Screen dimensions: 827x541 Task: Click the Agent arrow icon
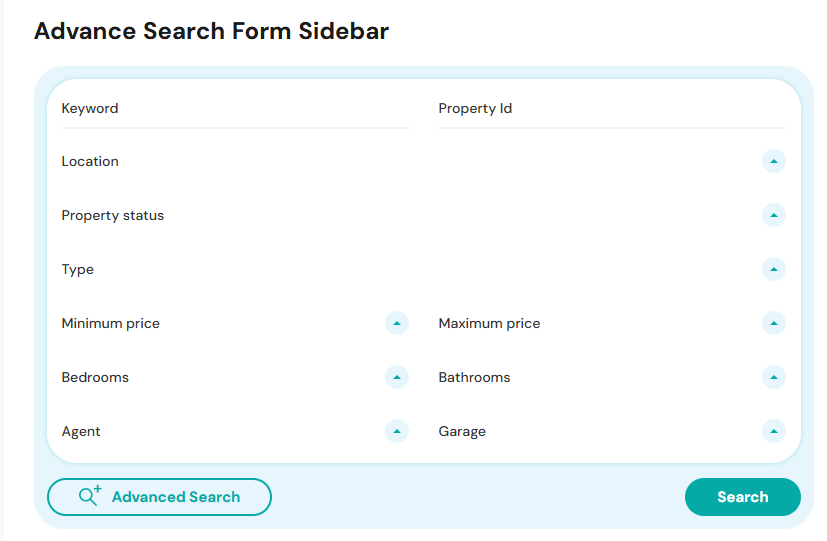click(x=397, y=431)
